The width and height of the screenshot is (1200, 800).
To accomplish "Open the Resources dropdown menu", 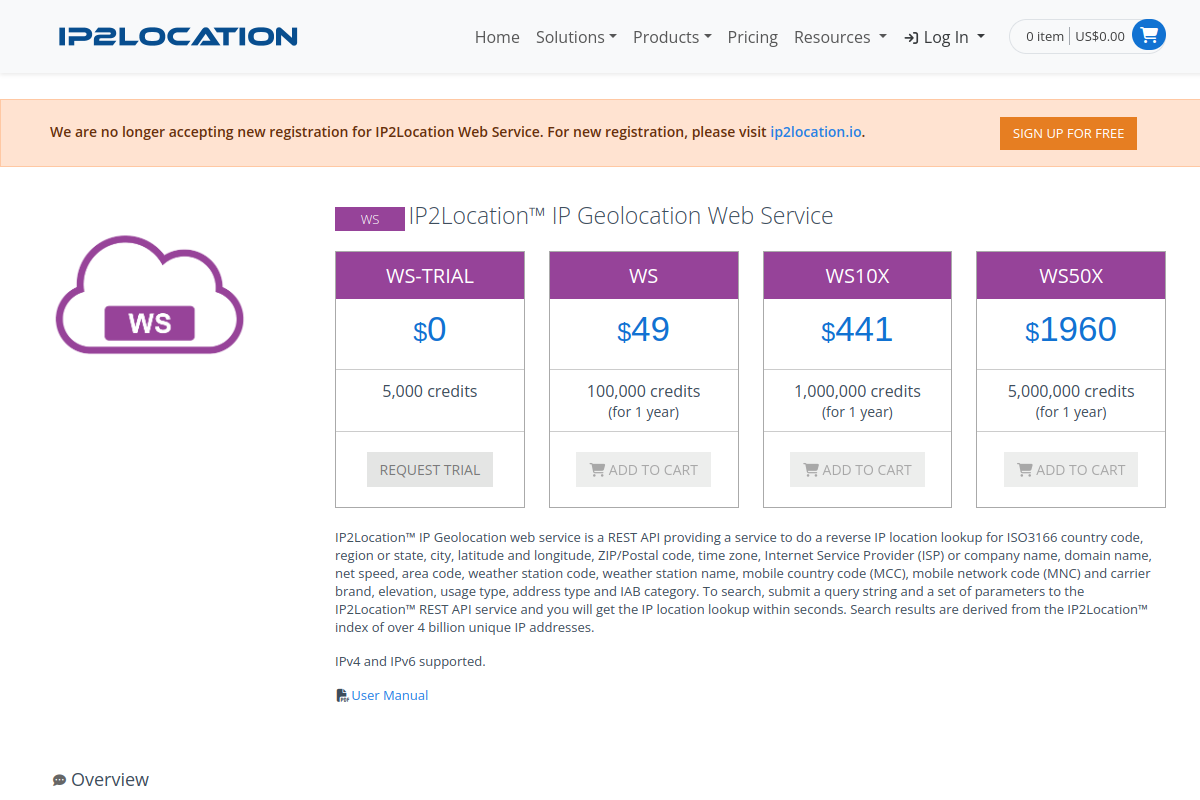I will pyautogui.click(x=840, y=37).
